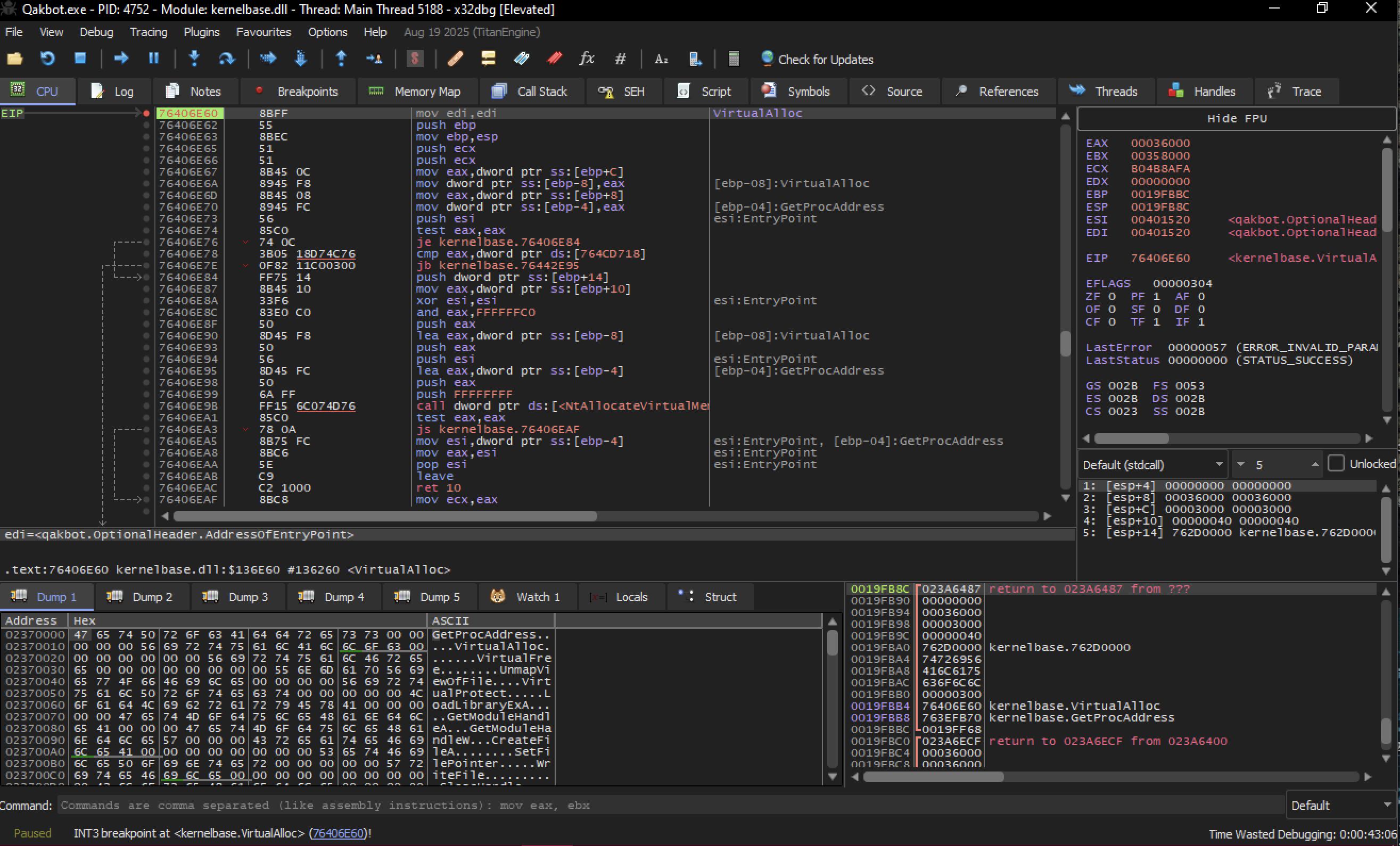Open the command Default dropdown
This screenshot has width=1400, height=846.
(1341, 805)
